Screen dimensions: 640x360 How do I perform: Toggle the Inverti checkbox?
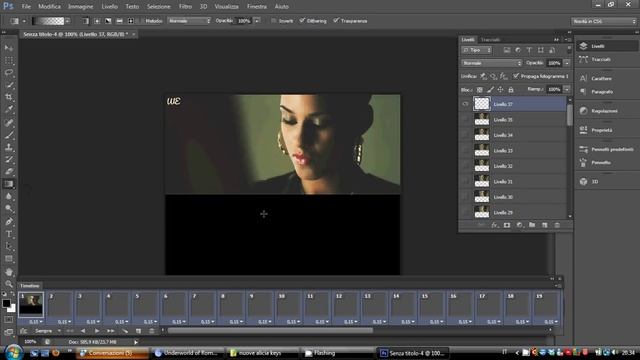point(273,21)
